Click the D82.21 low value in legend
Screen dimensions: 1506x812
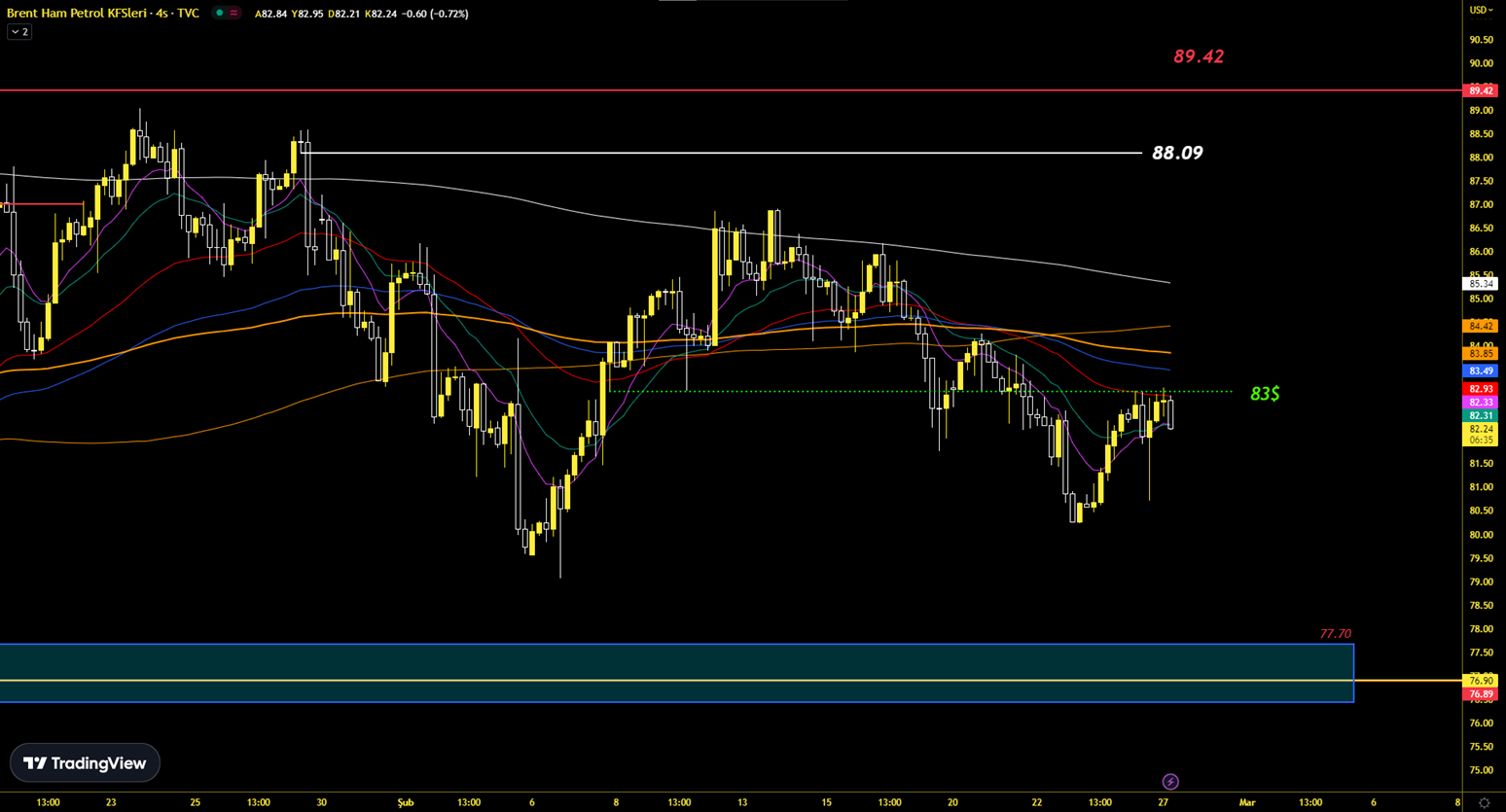(x=344, y=14)
